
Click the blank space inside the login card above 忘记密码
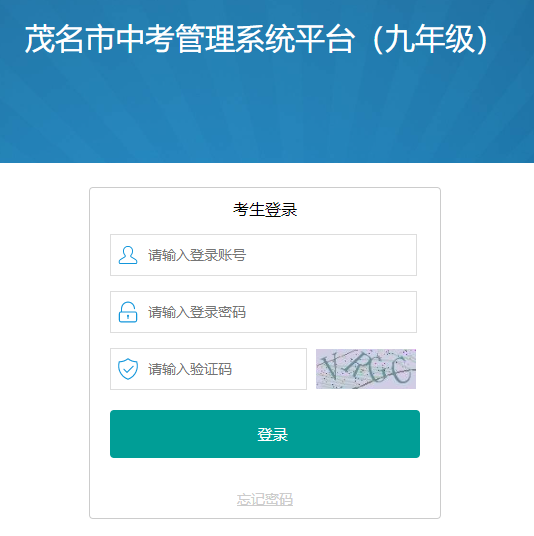pos(265,474)
